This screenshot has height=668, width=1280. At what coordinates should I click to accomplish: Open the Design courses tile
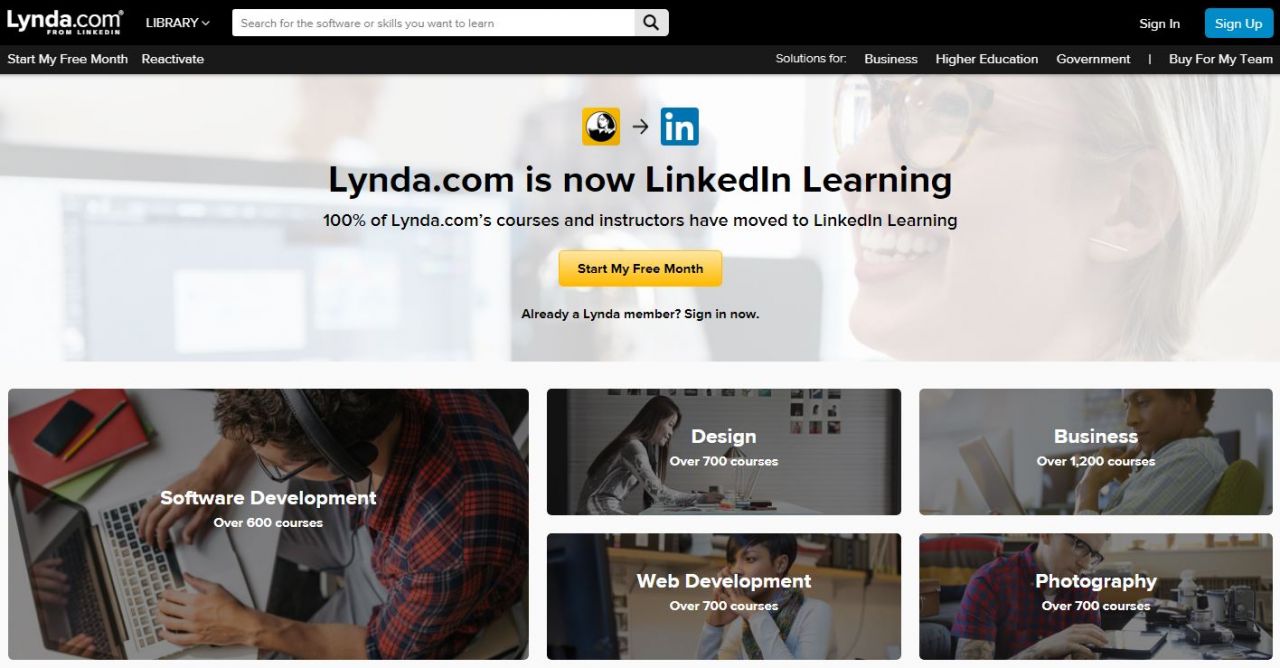coord(724,452)
